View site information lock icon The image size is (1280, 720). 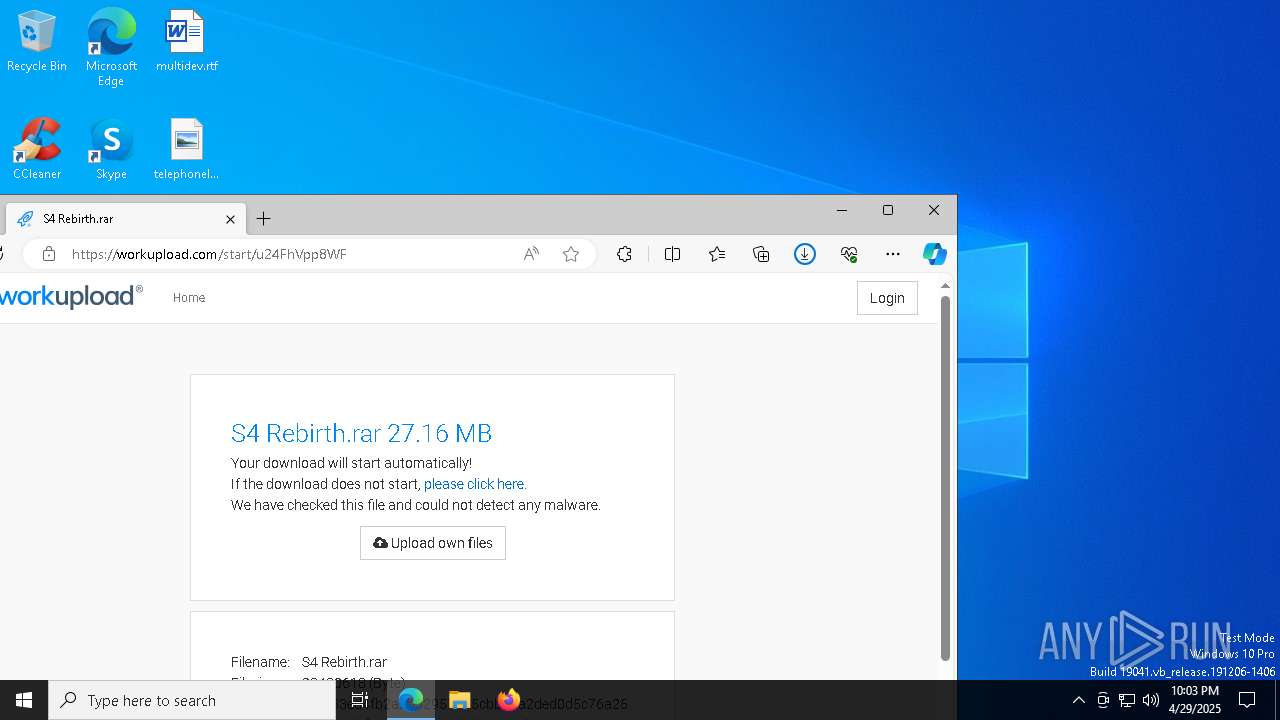(48, 254)
